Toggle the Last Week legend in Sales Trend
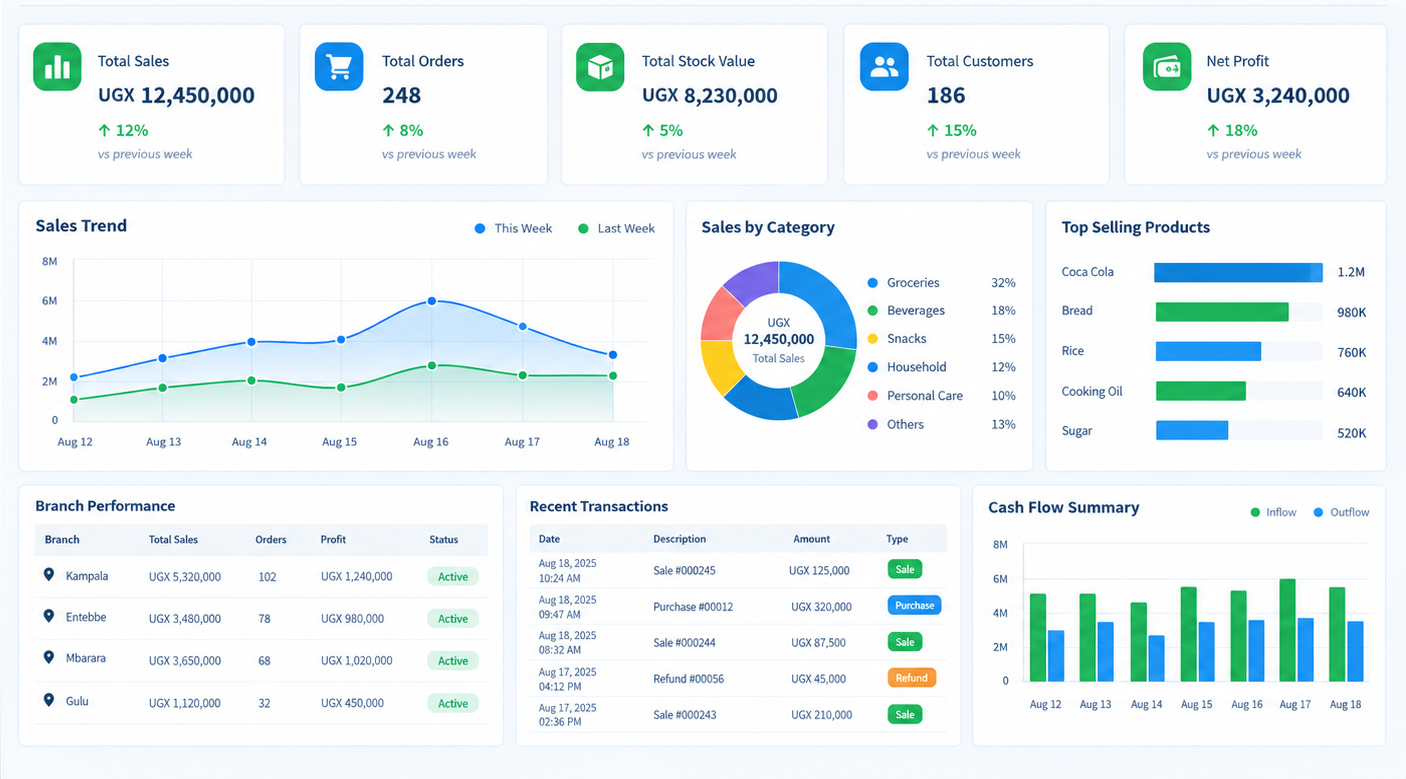This screenshot has width=1406, height=779. click(616, 228)
